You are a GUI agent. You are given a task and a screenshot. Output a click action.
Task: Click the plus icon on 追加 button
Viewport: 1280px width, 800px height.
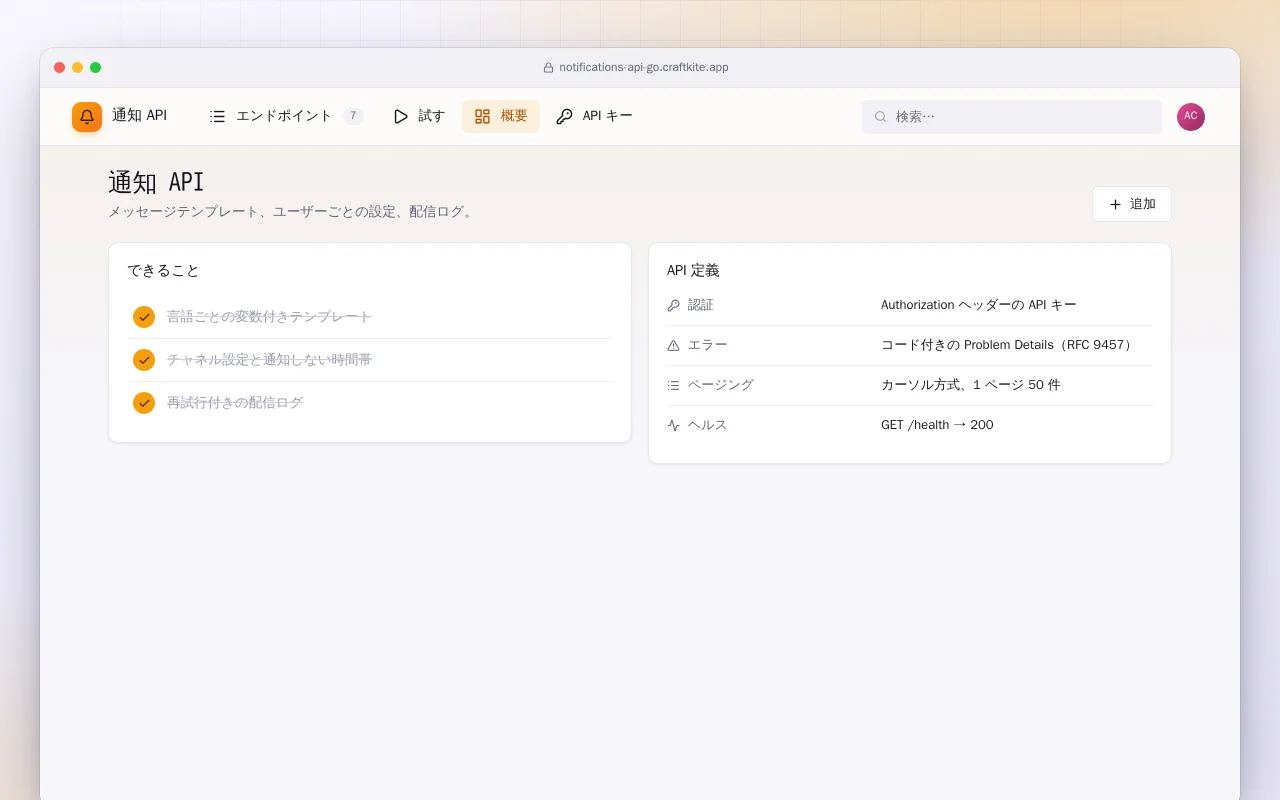coord(1115,204)
